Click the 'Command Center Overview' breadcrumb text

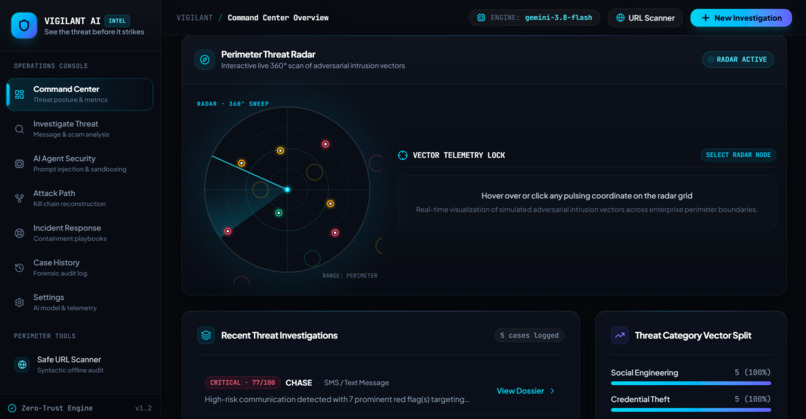(278, 17)
